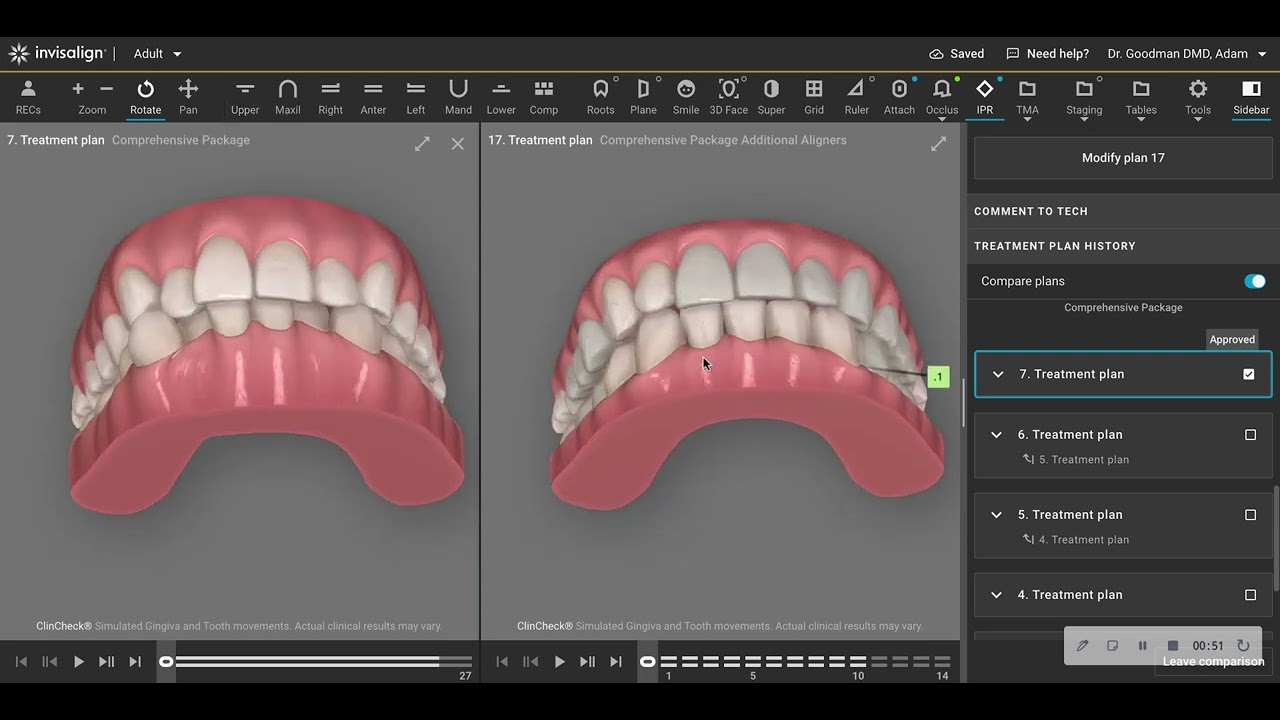Turn off the Compare plans switch

[1254, 281]
